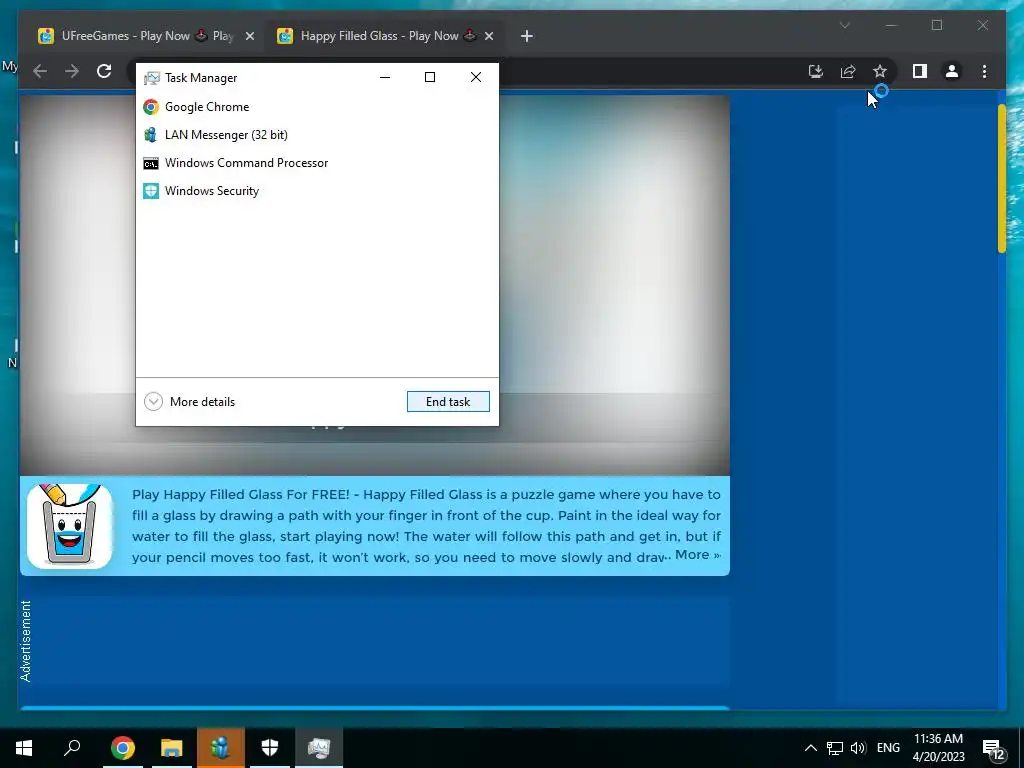Click the Command Processor icon in list
Image resolution: width=1024 pixels, height=768 pixels.
tap(151, 163)
